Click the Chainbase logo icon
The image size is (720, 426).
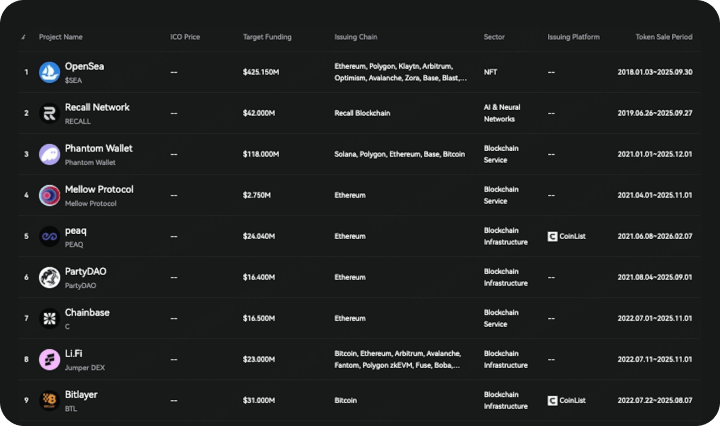pos(49,318)
